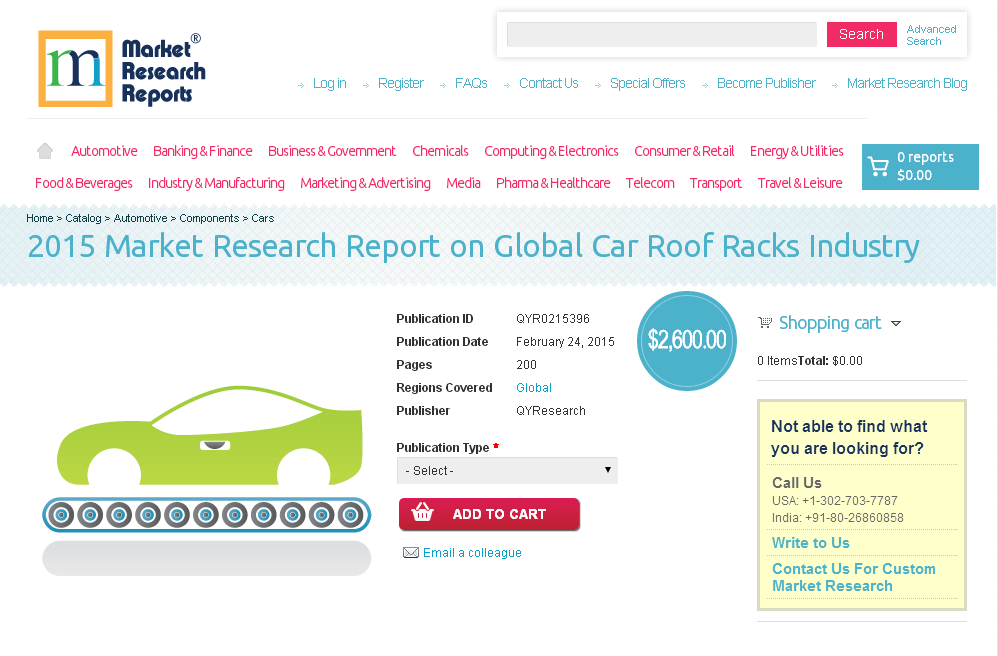Click the basket icon on Add to Cart
This screenshot has width=998, height=656.
(424, 513)
